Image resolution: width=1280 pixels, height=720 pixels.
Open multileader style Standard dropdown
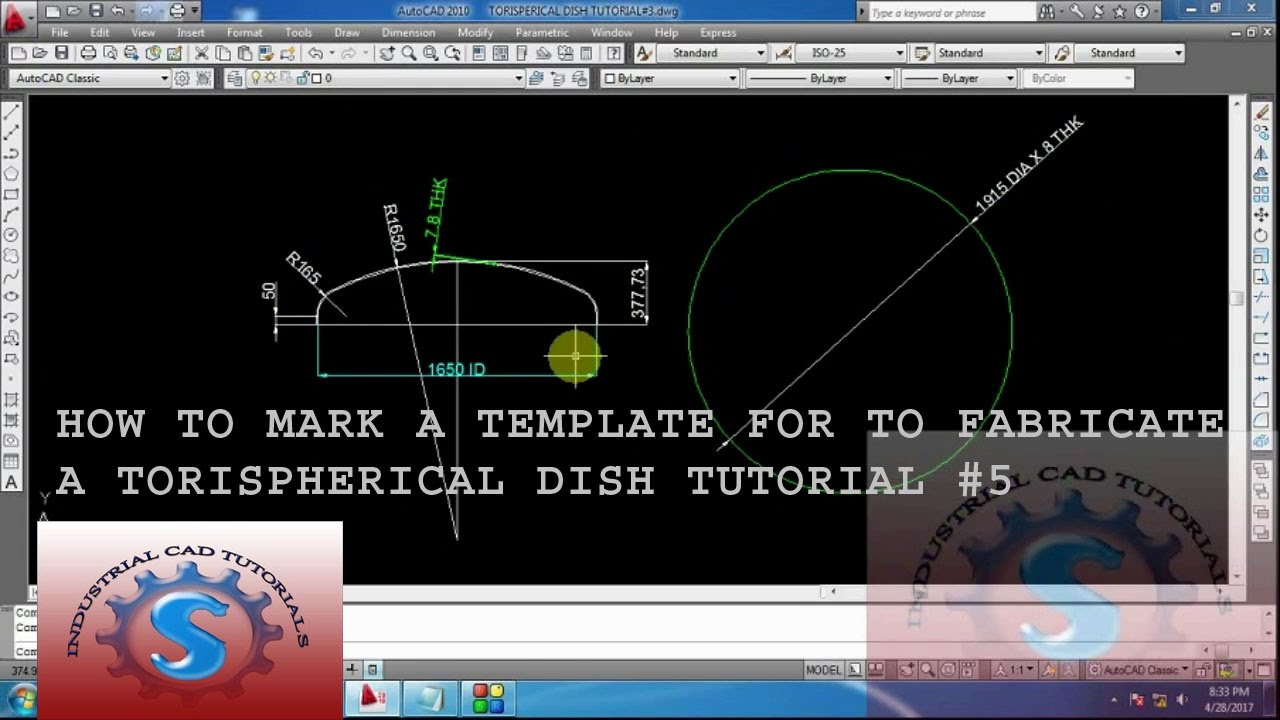(x=1128, y=53)
